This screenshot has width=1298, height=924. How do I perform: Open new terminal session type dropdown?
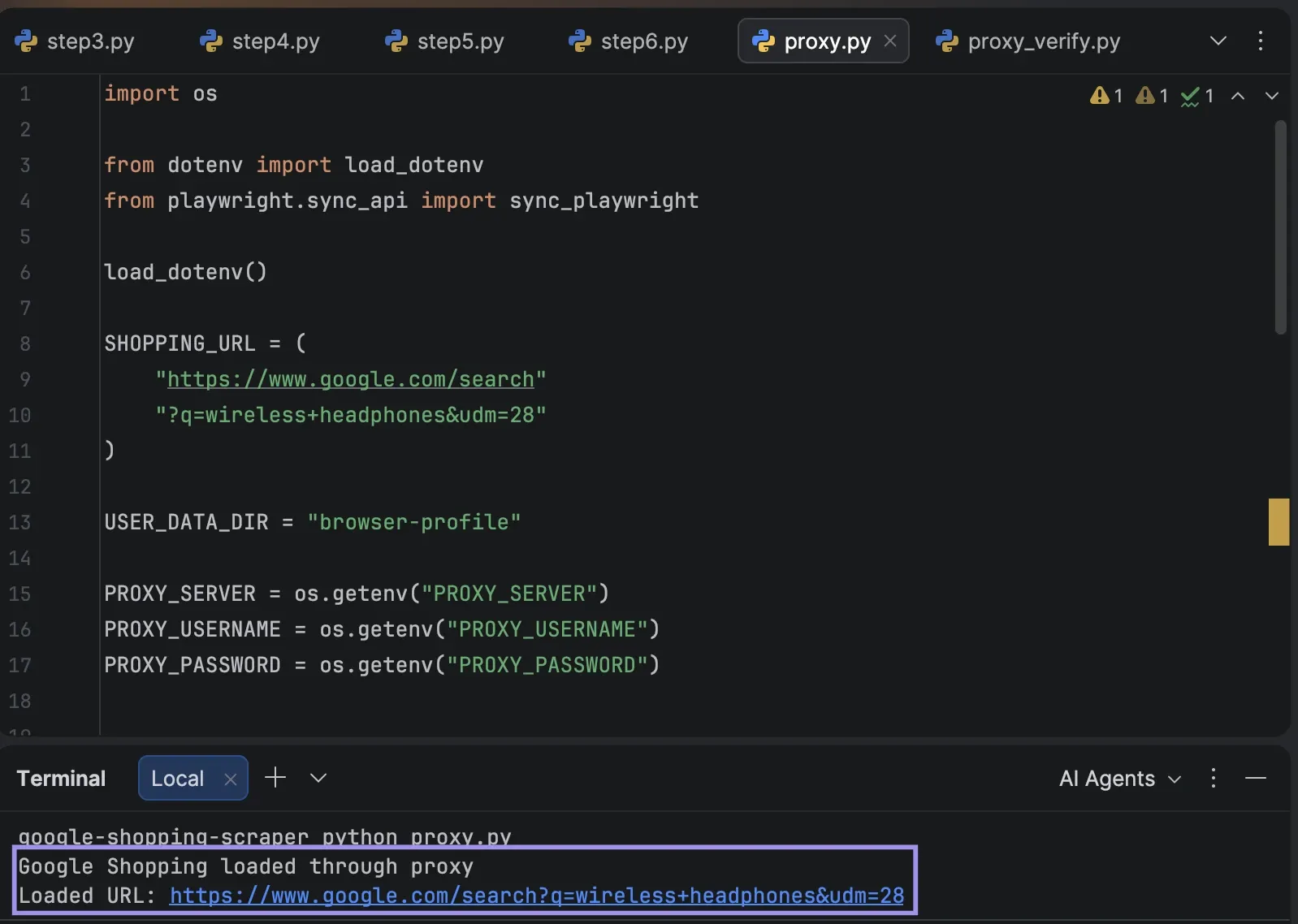(318, 778)
